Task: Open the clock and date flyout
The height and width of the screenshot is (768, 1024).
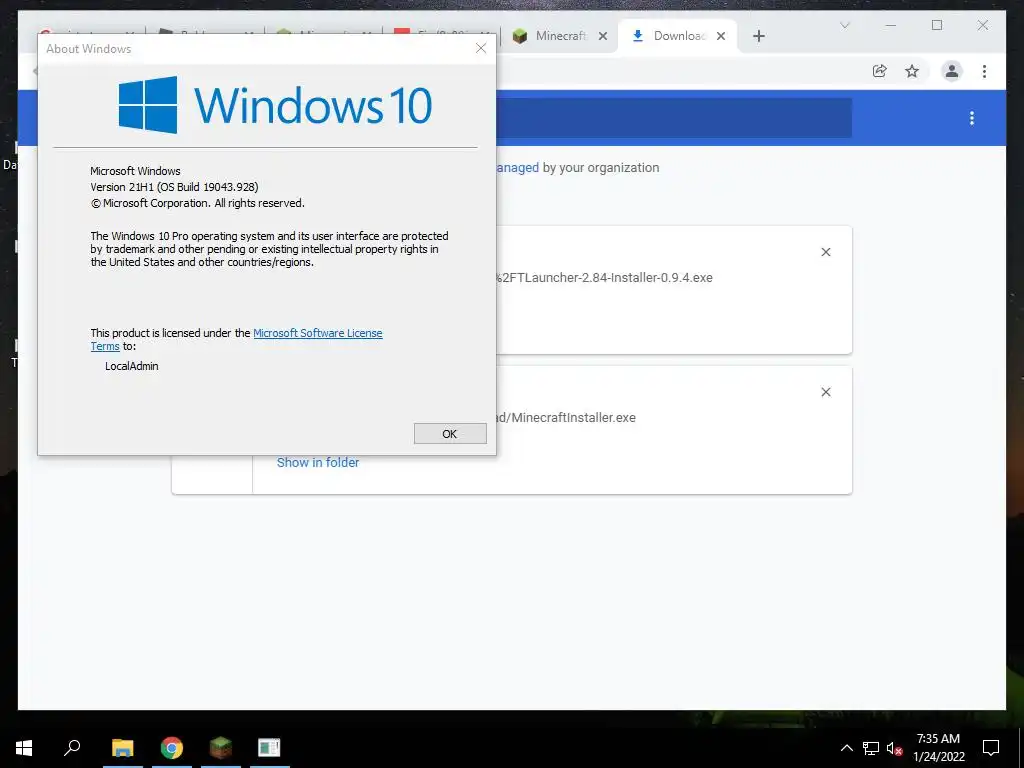Action: (938, 748)
